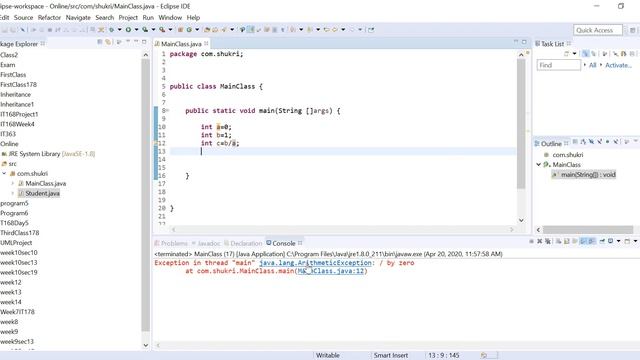Click the editor vertical scrollbar thumb
The image size is (640, 360).
click(521, 124)
